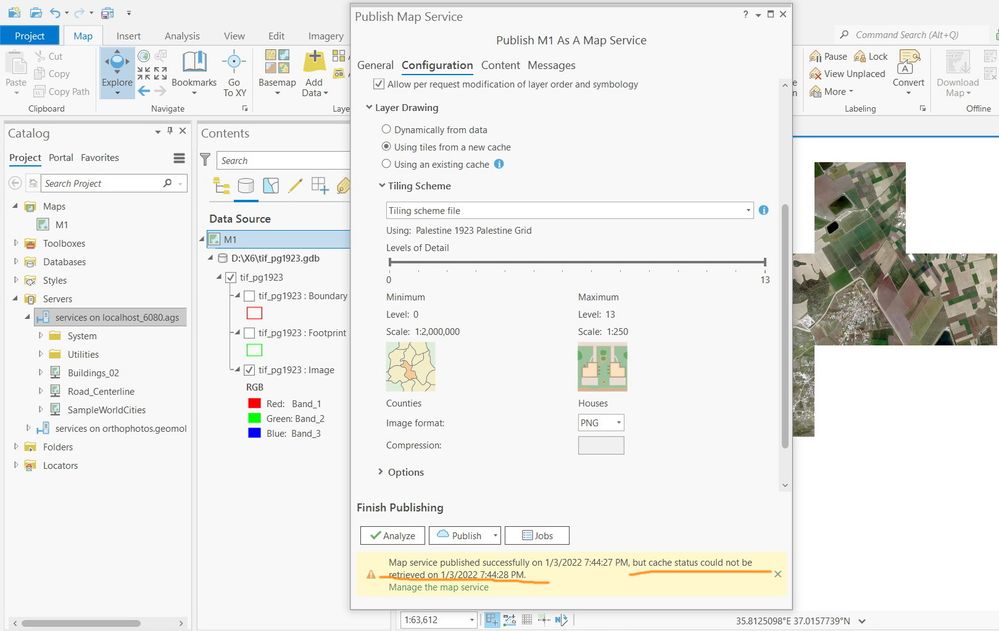Click the Footprint layer green symbol swatch
Viewport: 999px width, 631px height.
click(254, 350)
